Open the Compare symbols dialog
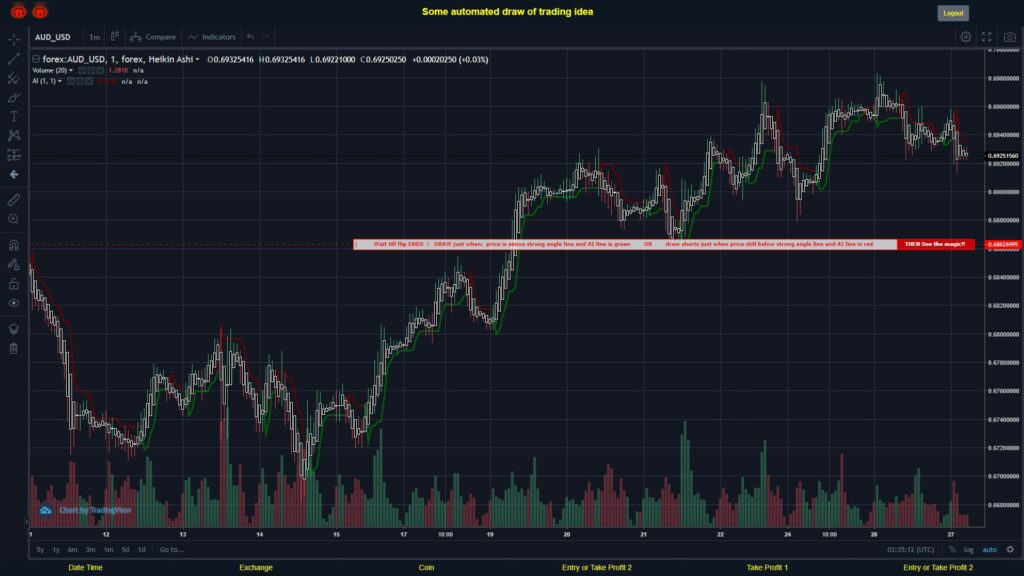The height and width of the screenshot is (576, 1024). (153, 37)
